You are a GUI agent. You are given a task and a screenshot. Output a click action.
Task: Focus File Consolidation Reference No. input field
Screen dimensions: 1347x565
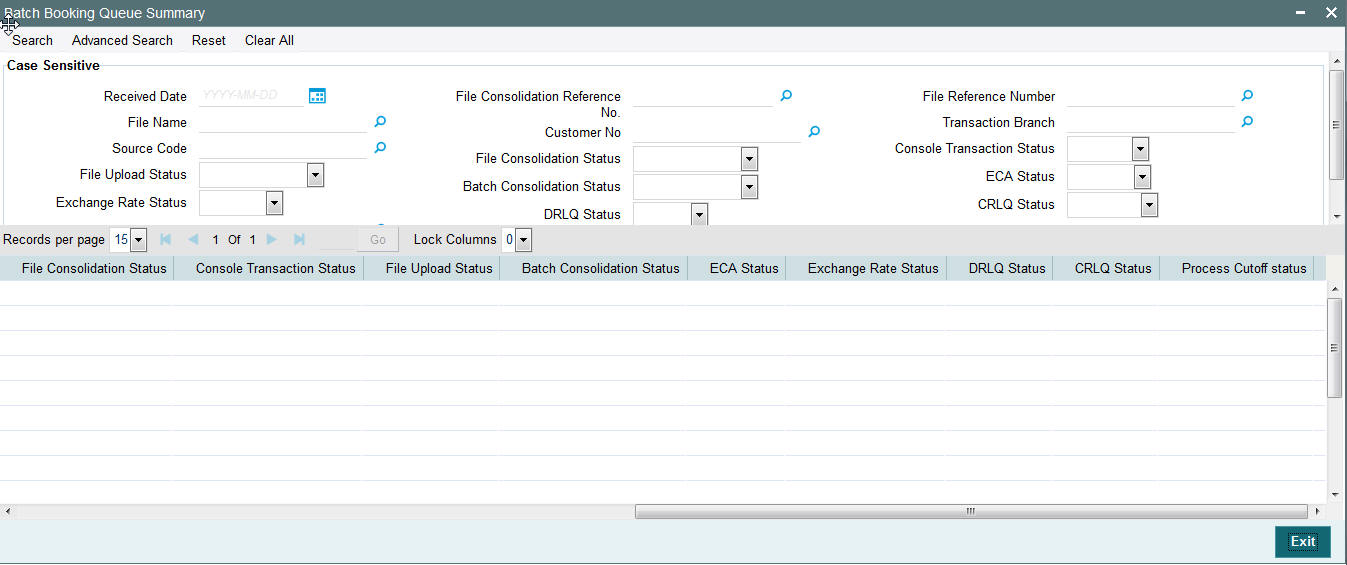(x=703, y=96)
